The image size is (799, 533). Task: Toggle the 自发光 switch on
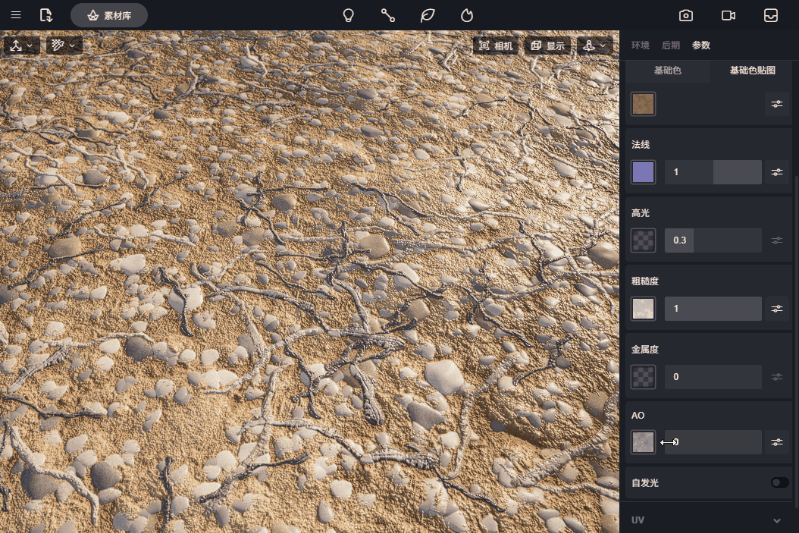click(x=779, y=483)
